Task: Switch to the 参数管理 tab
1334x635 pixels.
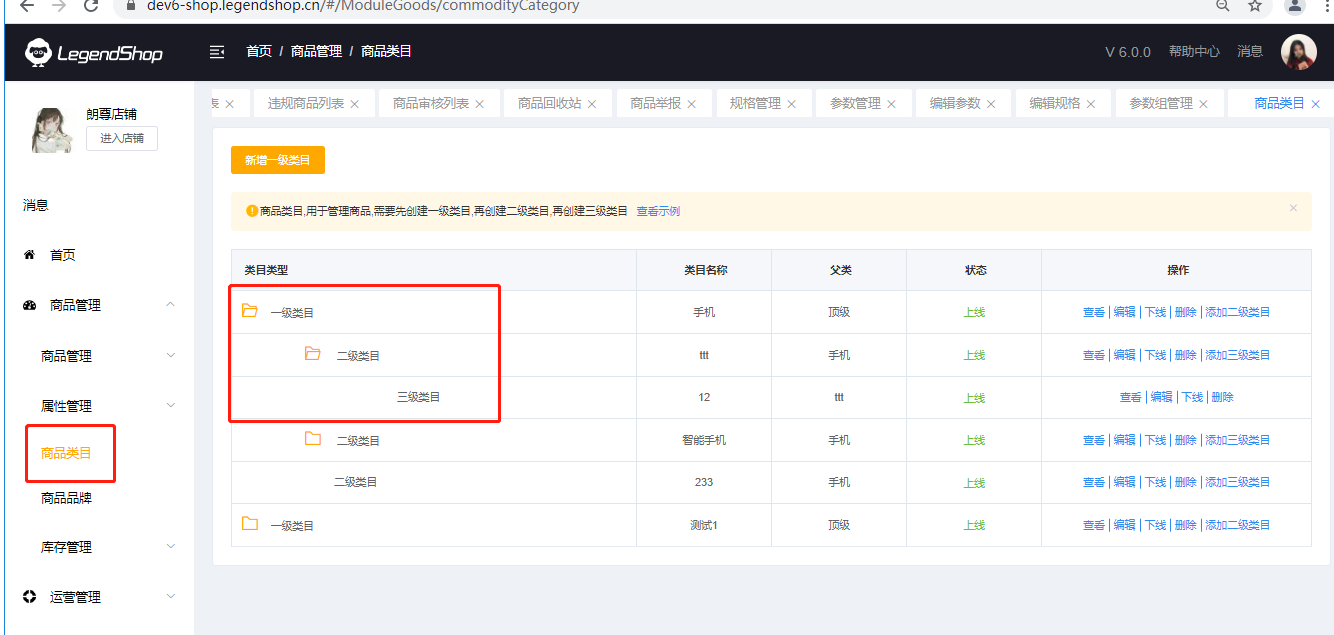Action: [x=855, y=104]
